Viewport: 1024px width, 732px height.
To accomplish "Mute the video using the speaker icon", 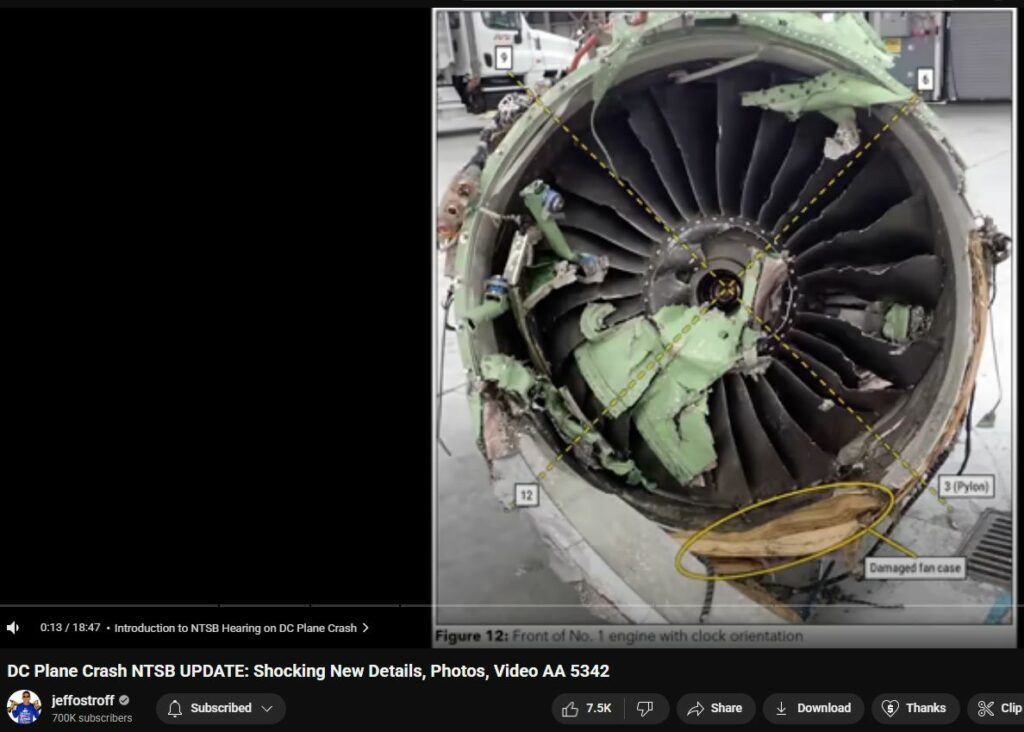I will [13, 628].
